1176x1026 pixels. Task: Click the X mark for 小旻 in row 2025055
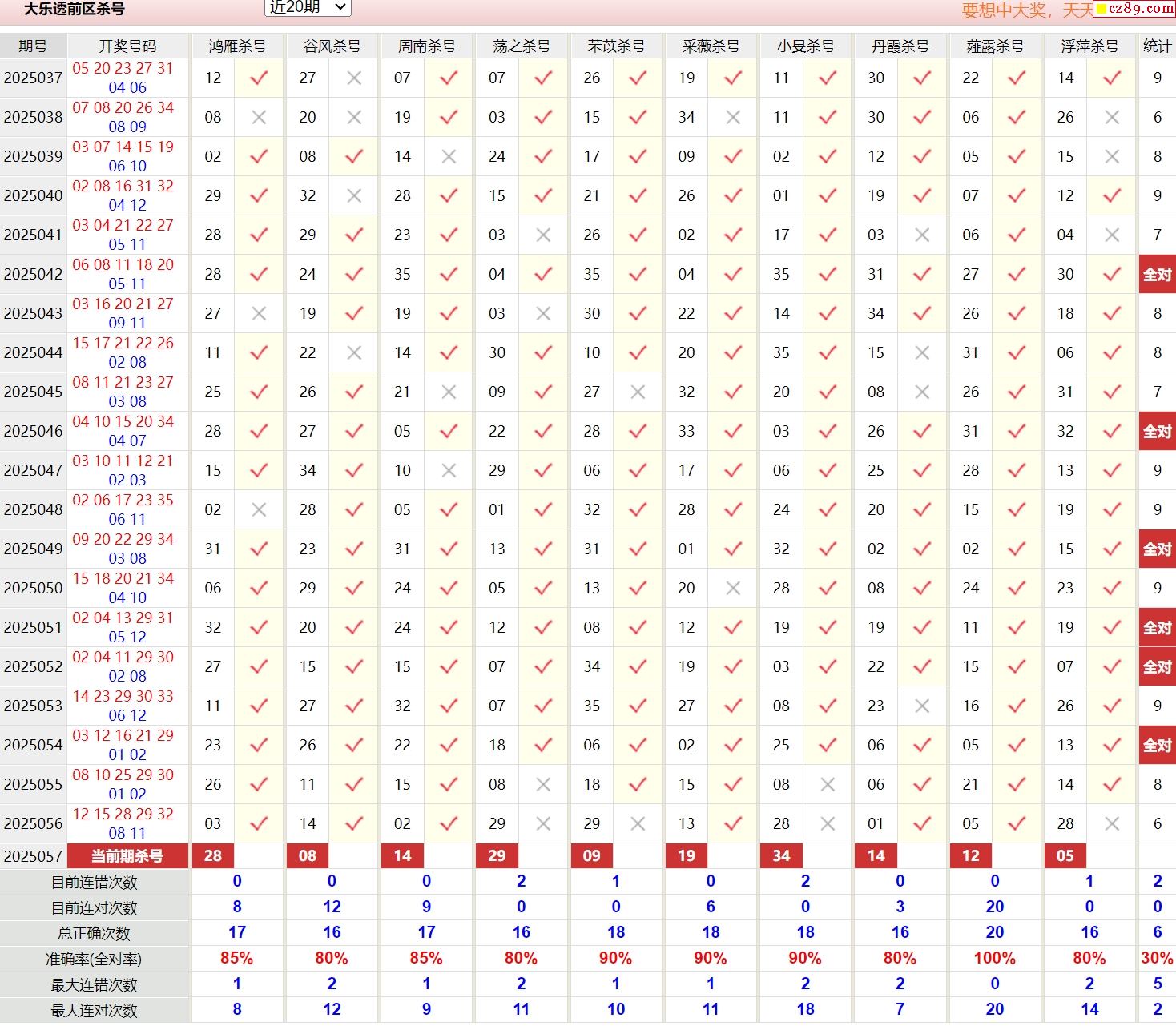click(x=828, y=784)
